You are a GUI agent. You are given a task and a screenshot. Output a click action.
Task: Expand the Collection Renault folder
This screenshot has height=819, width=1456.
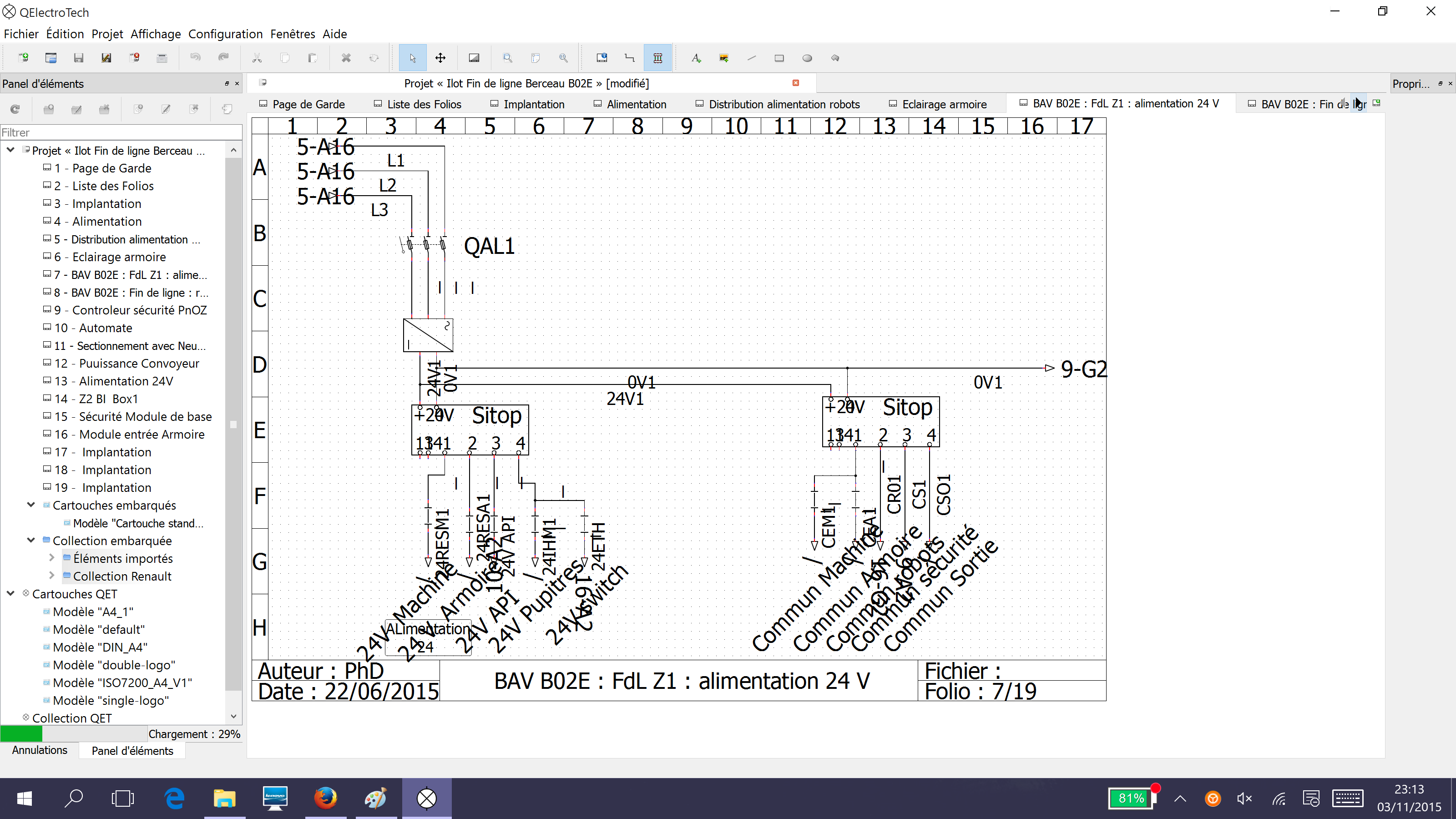click(51, 576)
